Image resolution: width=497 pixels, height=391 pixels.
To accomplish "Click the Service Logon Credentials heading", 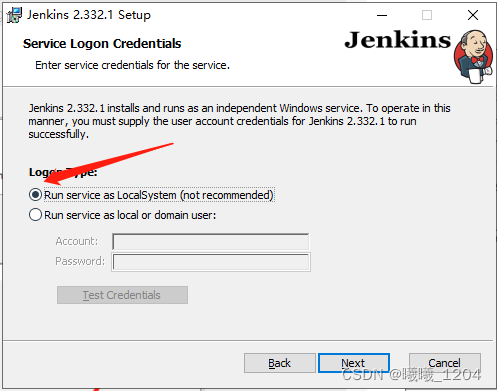I will click(102, 44).
